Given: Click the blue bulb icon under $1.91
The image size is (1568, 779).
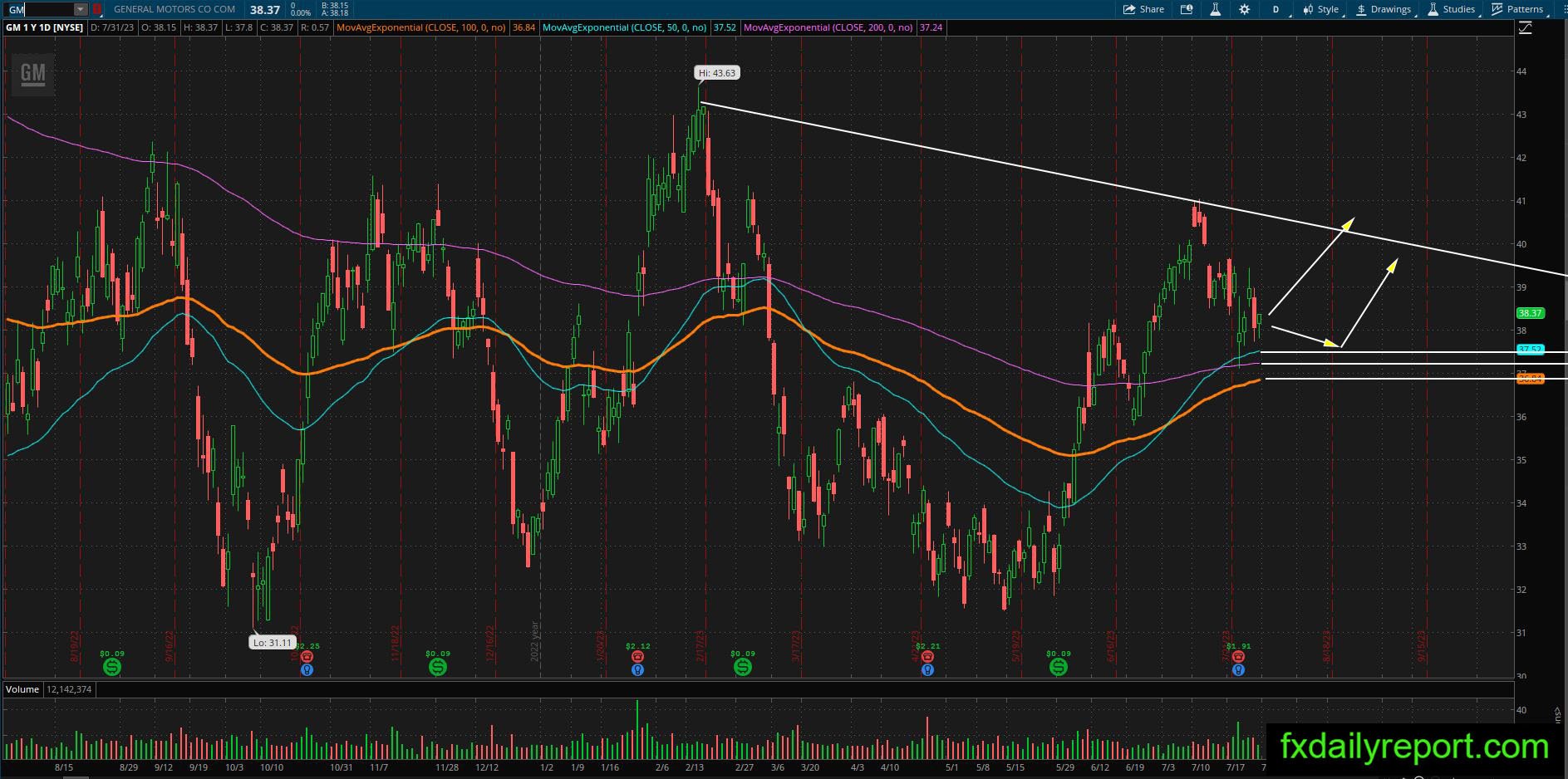Looking at the screenshot, I should (x=1238, y=669).
